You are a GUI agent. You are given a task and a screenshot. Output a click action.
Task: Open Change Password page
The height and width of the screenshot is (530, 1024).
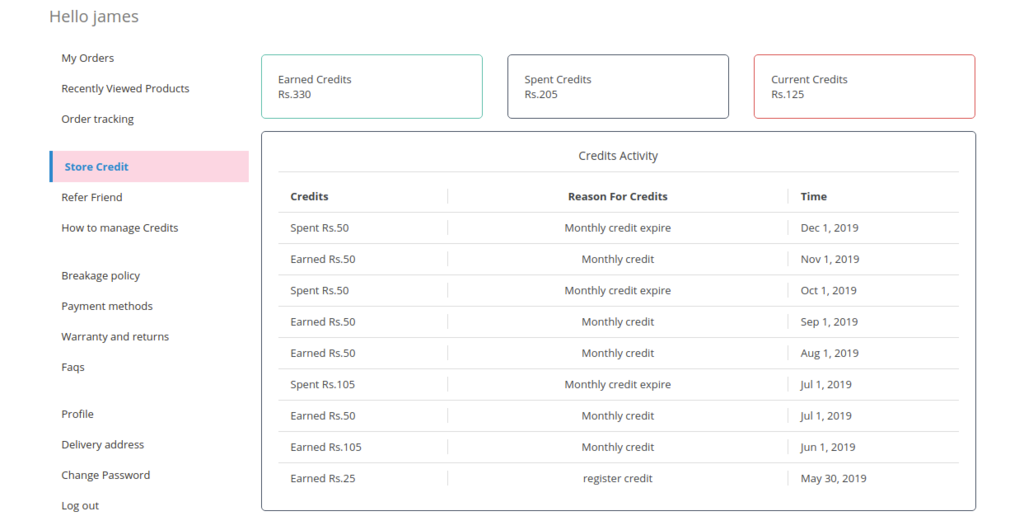(106, 475)
